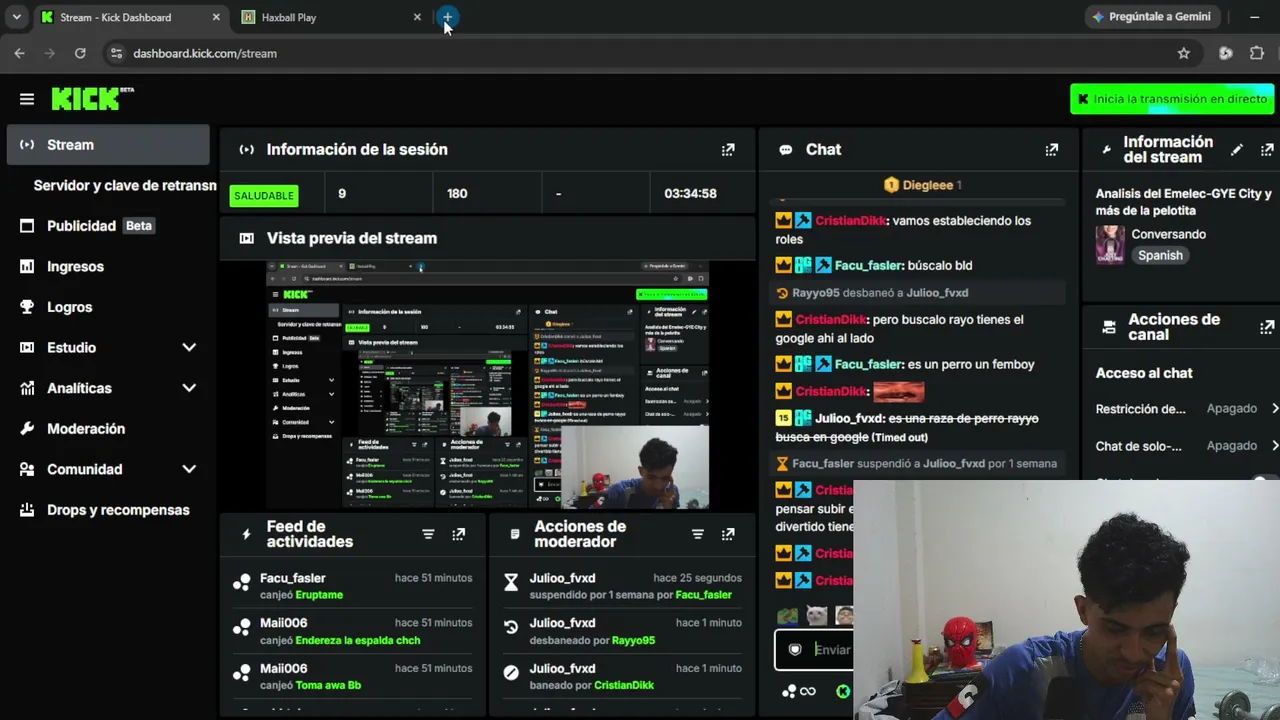Close the Haxball Play tab
Viewport: 1280px width, 720px height.
click(x=417, y=17)
